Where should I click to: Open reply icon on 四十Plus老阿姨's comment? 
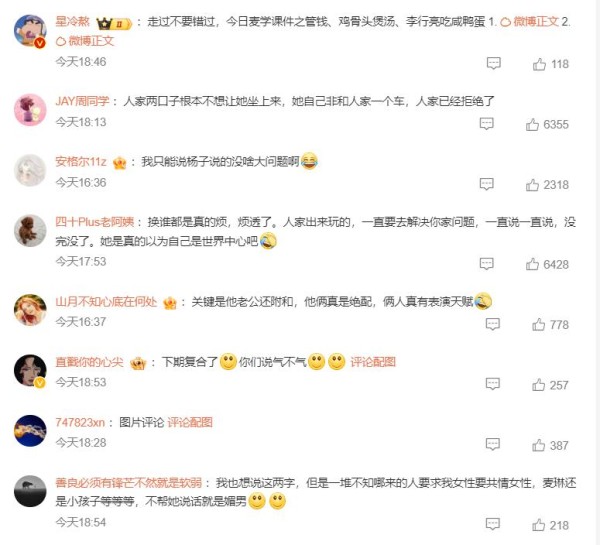(x=486, y=264)
